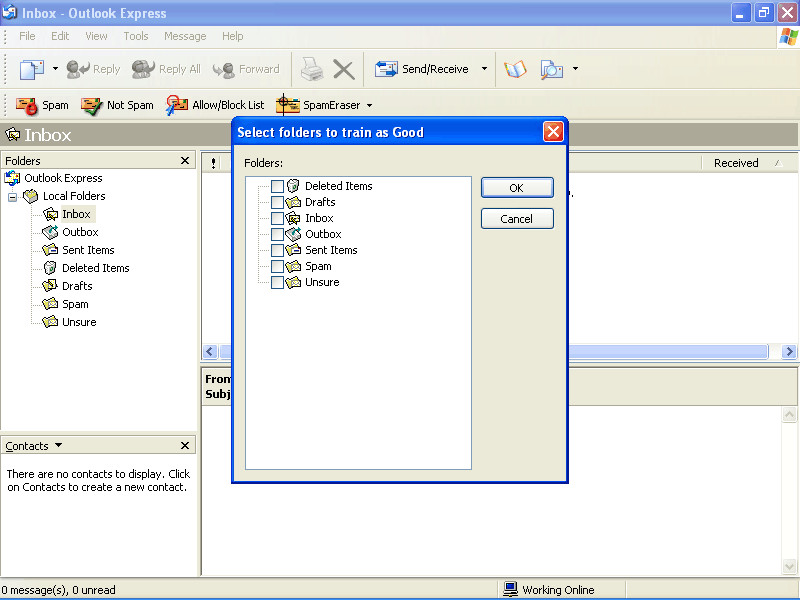Open the Send/Receive dropdown arrow
800x600 pixels.
tap(484, 68)
